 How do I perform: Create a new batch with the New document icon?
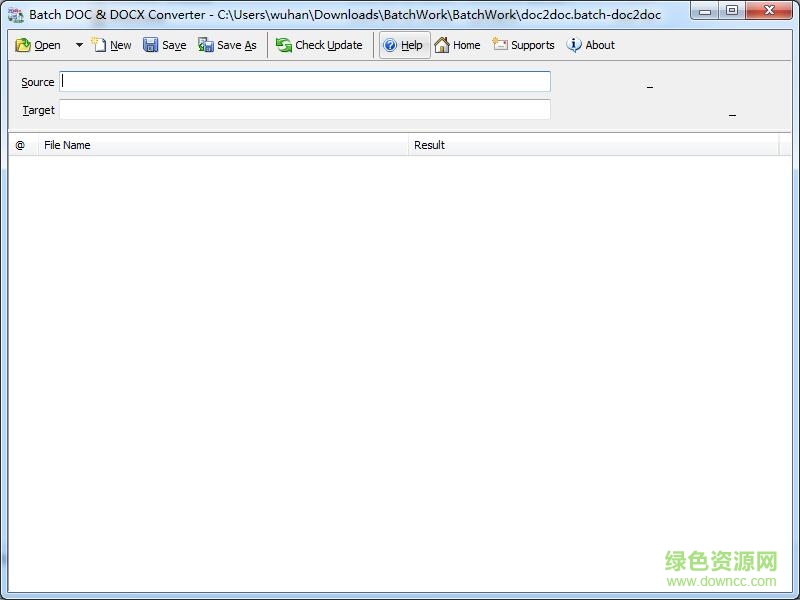(98, 45)
